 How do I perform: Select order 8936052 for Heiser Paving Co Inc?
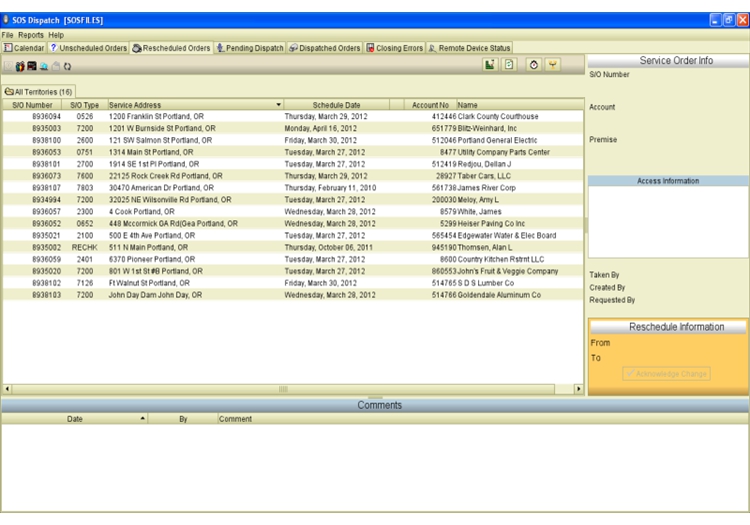pos(293,224)
